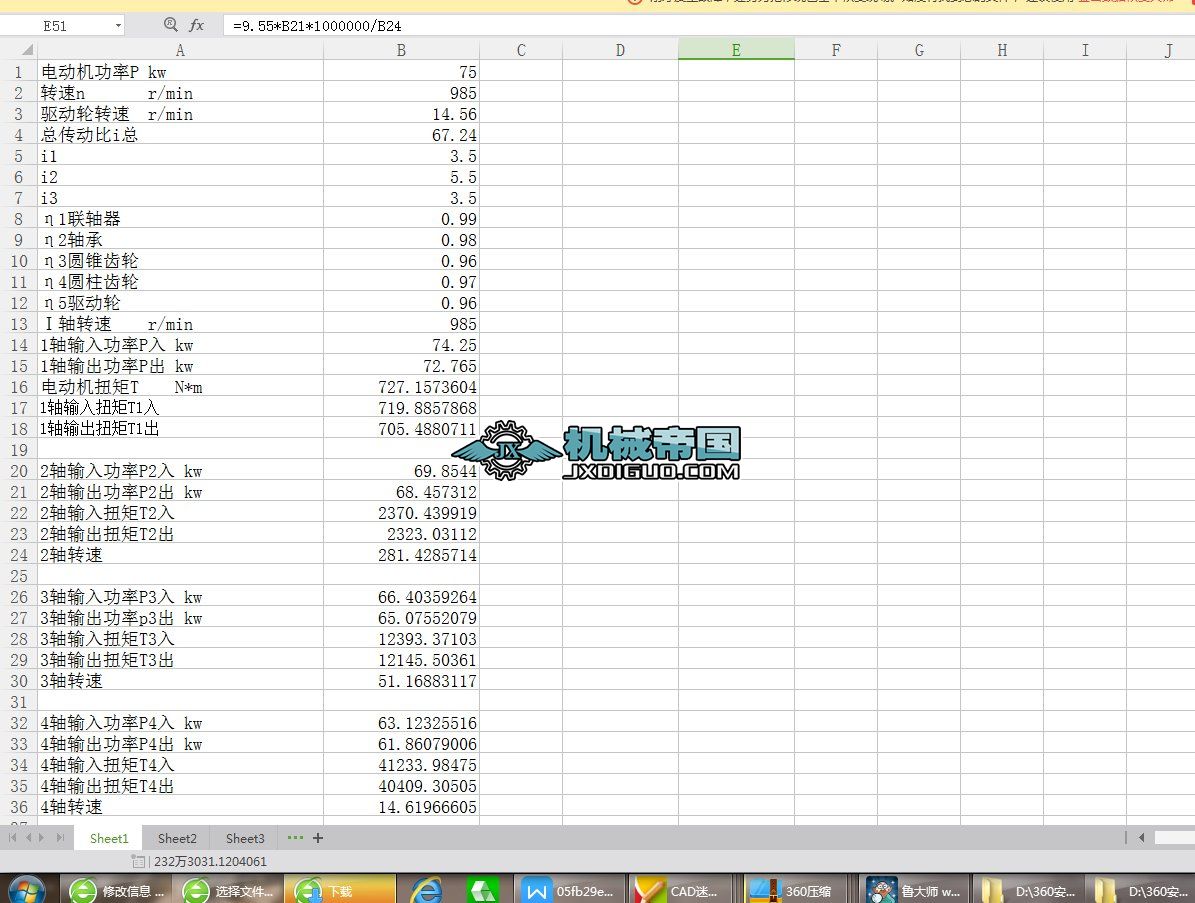Click status bar calculator icon

[139, 861]
